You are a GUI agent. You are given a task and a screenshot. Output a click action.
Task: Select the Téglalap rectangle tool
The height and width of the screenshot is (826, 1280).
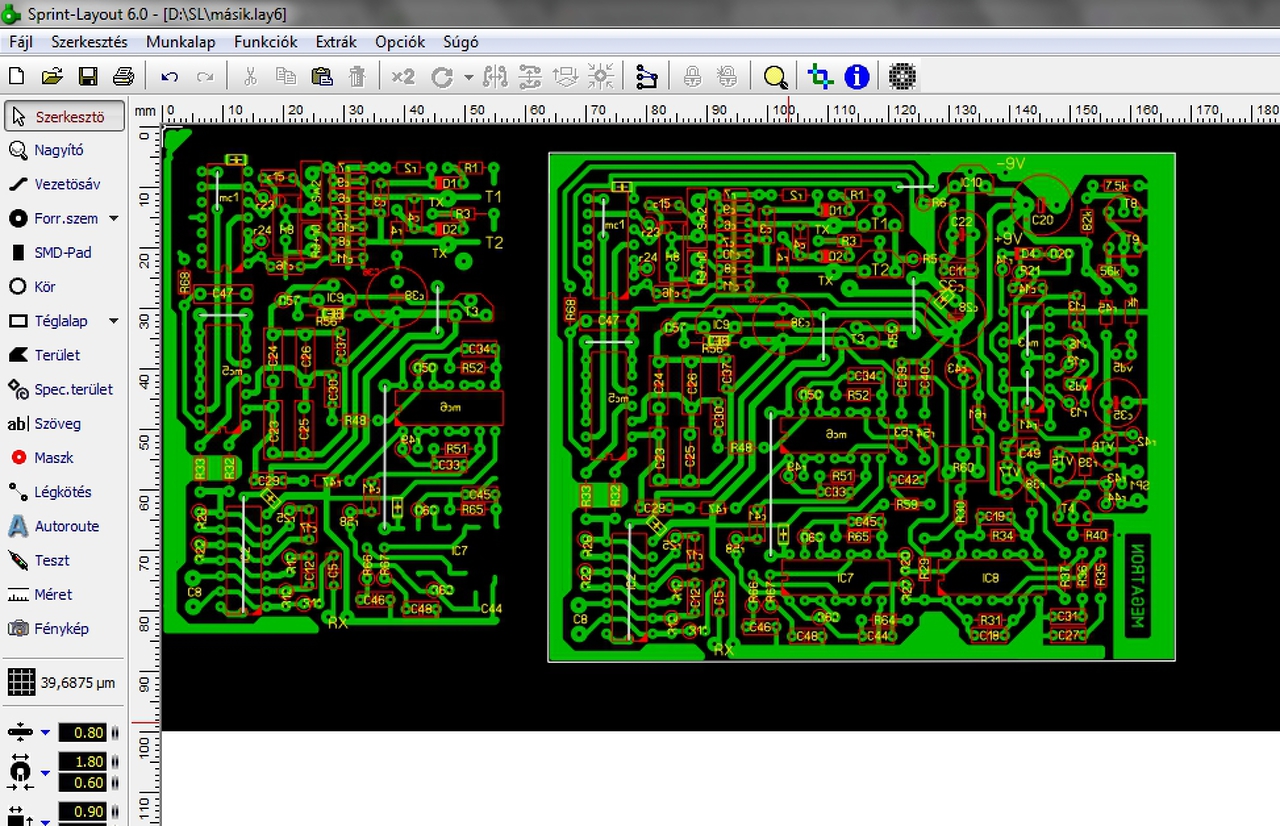(54, 321)
